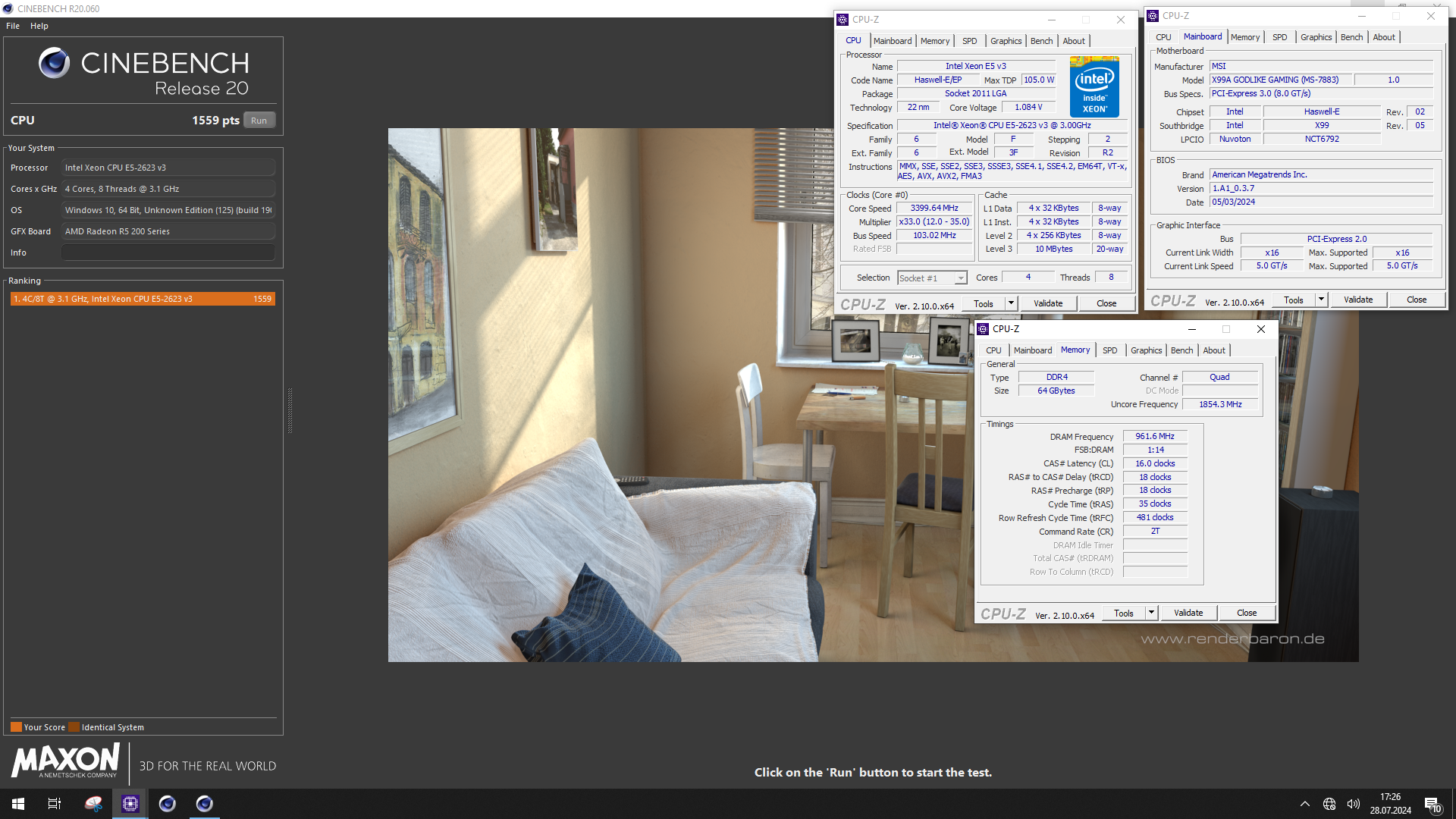Click the BIOS brand American Megatrends Inc.
Screen dimensions: 1456x819
tap(1321, 174)
